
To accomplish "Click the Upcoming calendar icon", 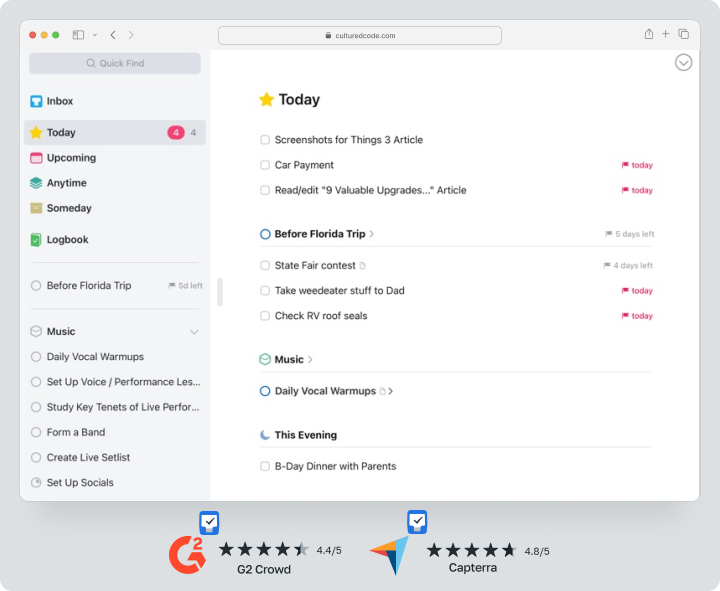I will click(36, 158).
